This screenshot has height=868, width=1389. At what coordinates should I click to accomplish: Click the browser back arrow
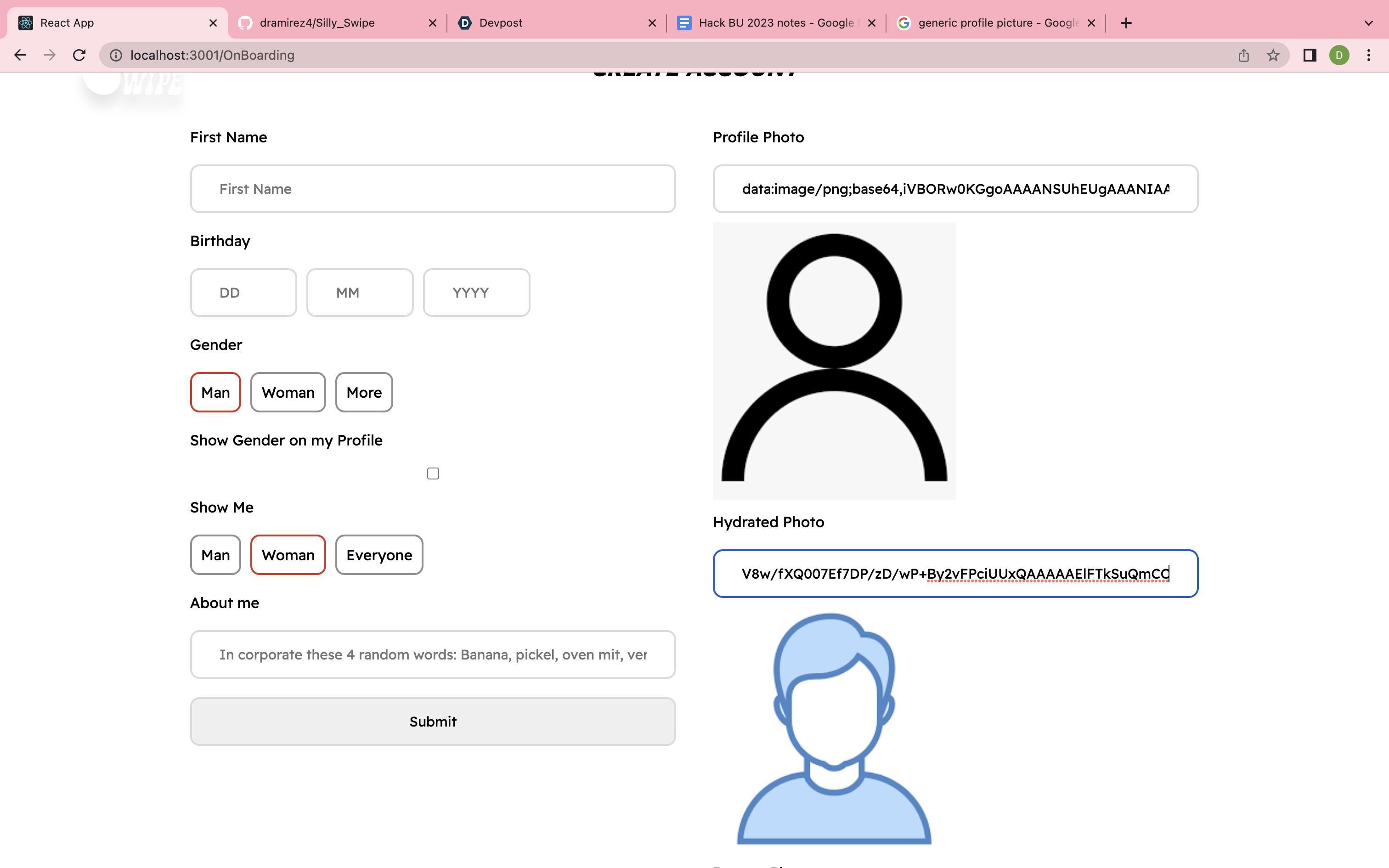point(20,55)
